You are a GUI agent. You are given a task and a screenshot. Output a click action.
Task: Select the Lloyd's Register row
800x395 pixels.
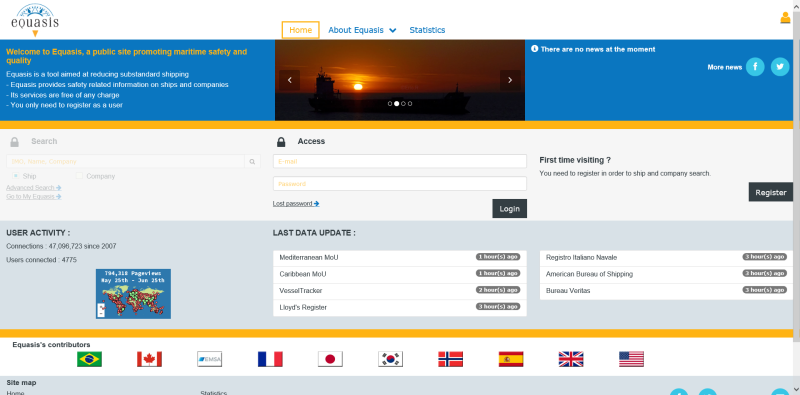(400, 307)
